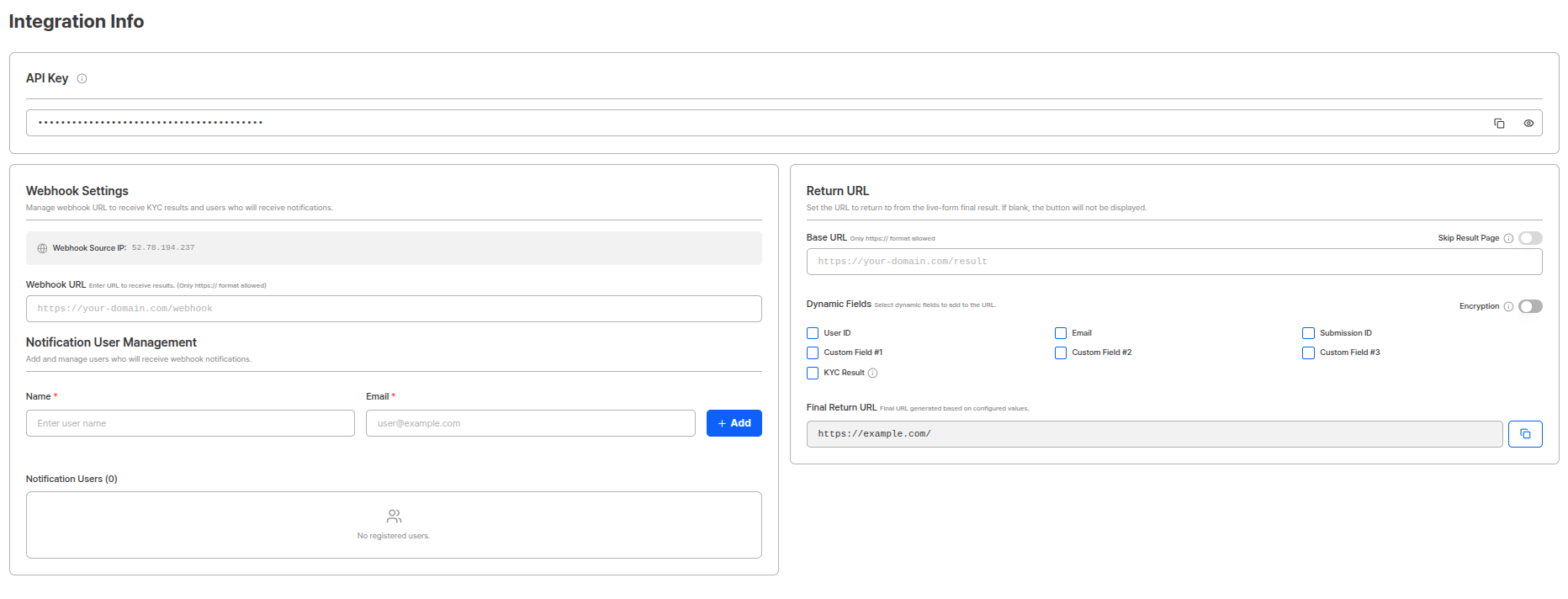Viewport: 1568px width, 599px height.
Task: Reveal the API key with the eye icon
Action: [1528, 124]
